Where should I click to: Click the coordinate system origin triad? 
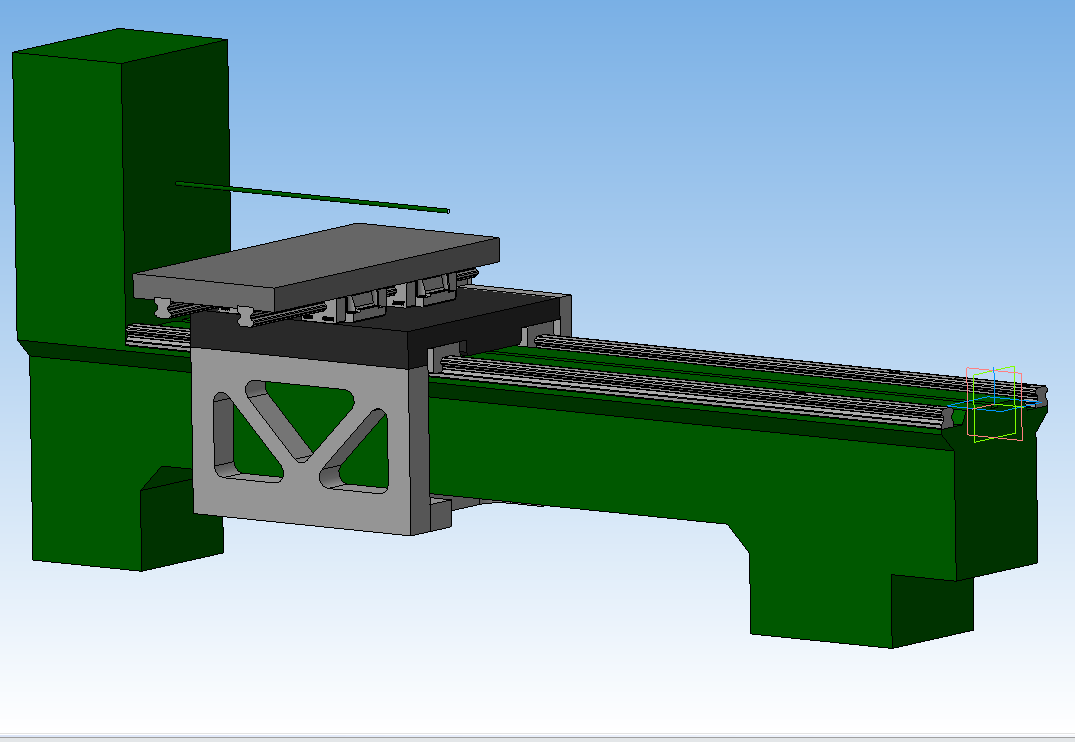pos(994,404)
